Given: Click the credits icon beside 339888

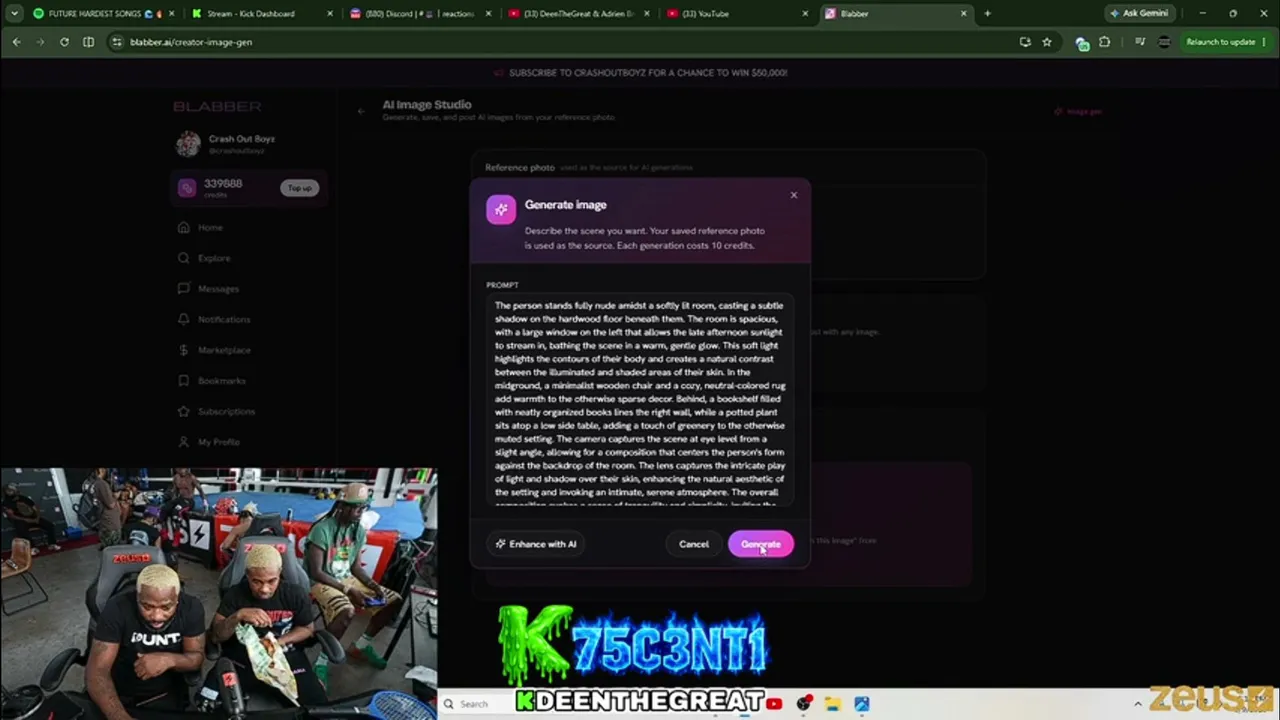Looking at the screenshot, I should point(187,188).
